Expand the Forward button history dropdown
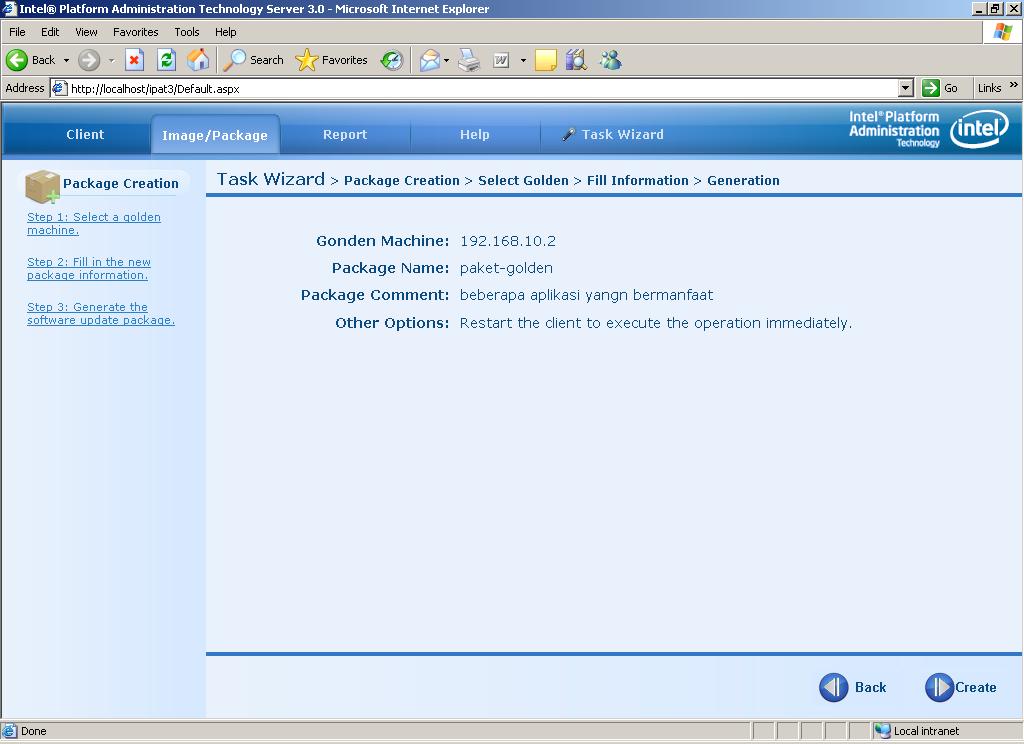The width and height of the screenshot is (1024, 744). pos(111,60)
